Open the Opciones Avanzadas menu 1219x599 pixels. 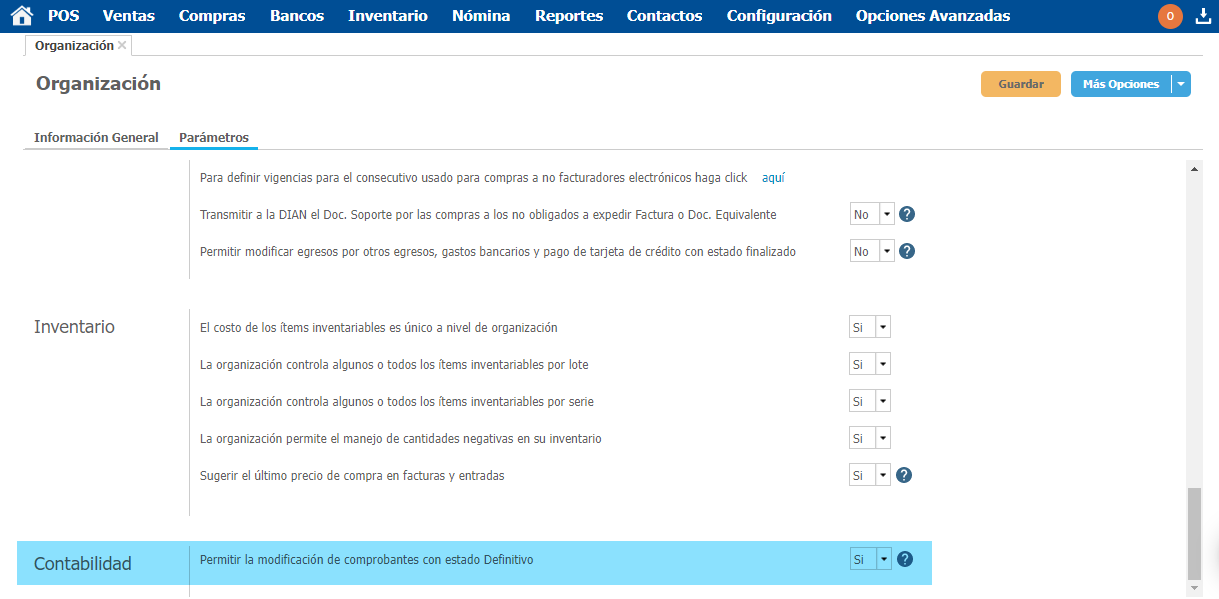click(932, 16)
